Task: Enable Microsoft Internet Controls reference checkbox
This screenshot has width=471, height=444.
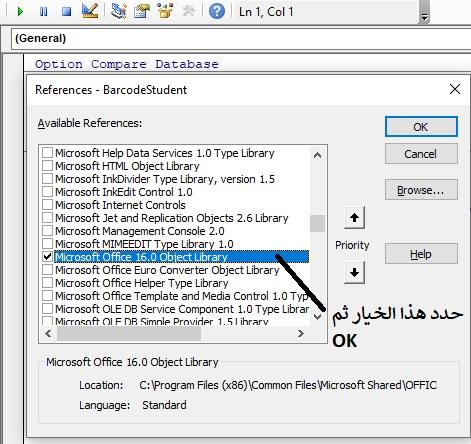Action: (47, 205)
